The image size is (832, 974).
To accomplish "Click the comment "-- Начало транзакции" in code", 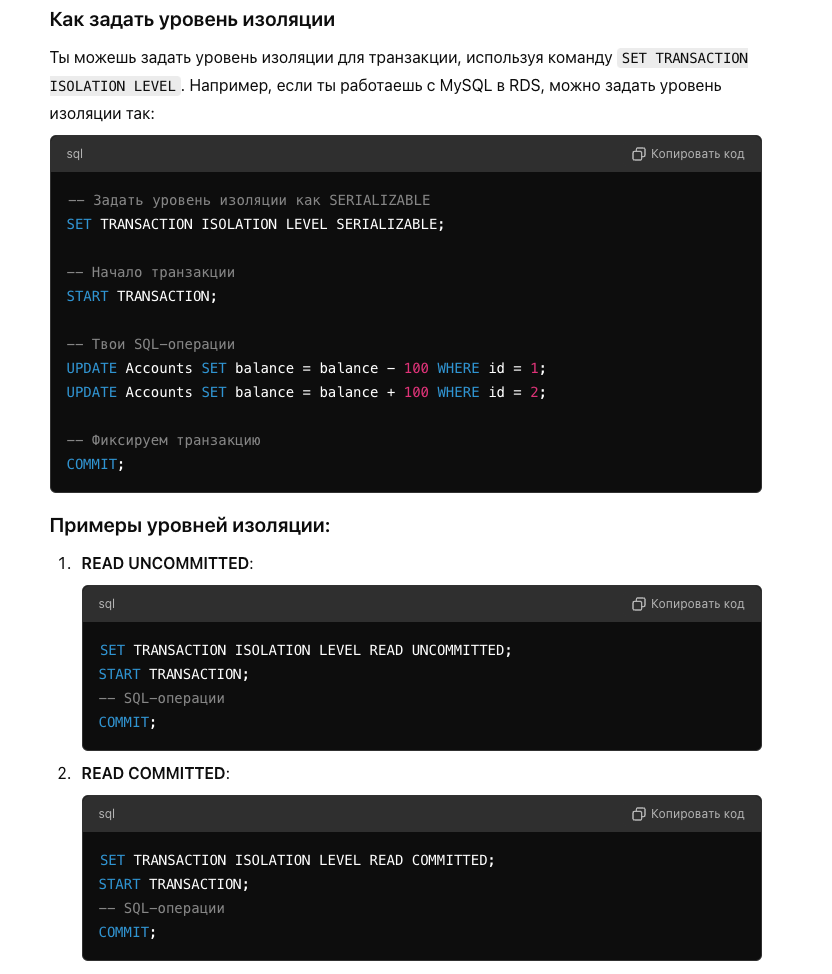I will pyautogui.click(x=151, y=273).
